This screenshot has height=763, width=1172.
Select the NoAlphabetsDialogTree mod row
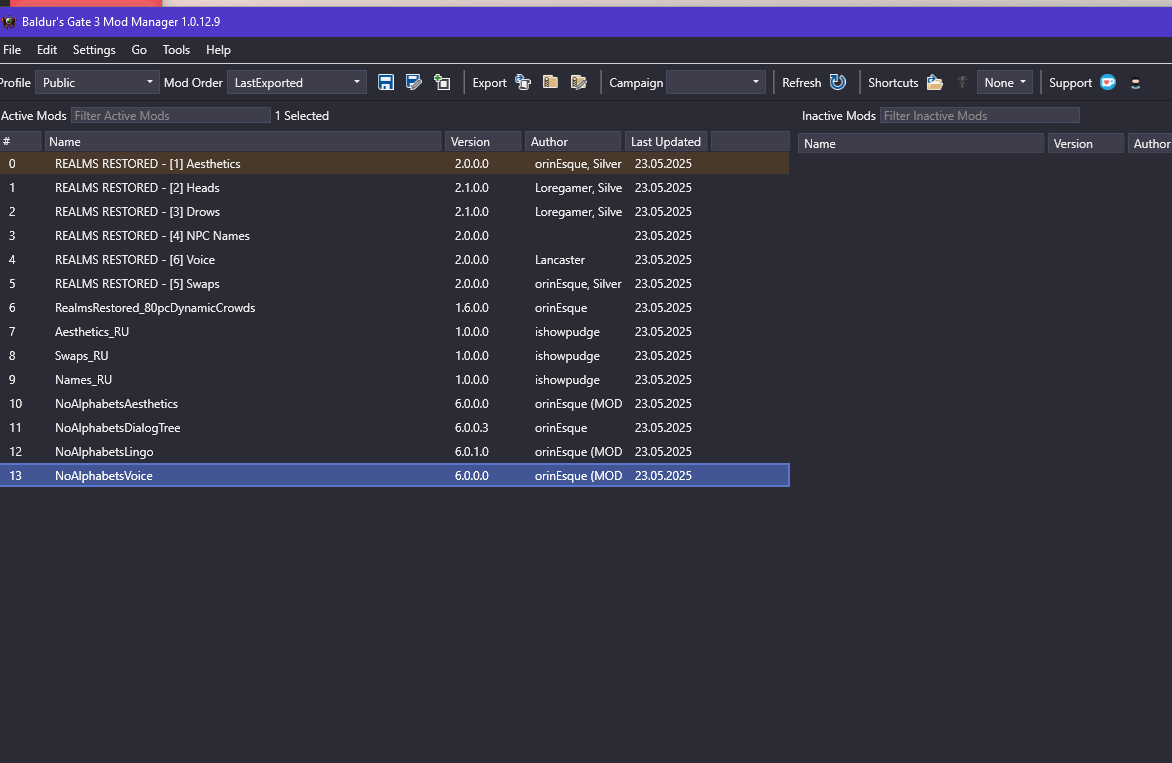click(x=395, y=427)
